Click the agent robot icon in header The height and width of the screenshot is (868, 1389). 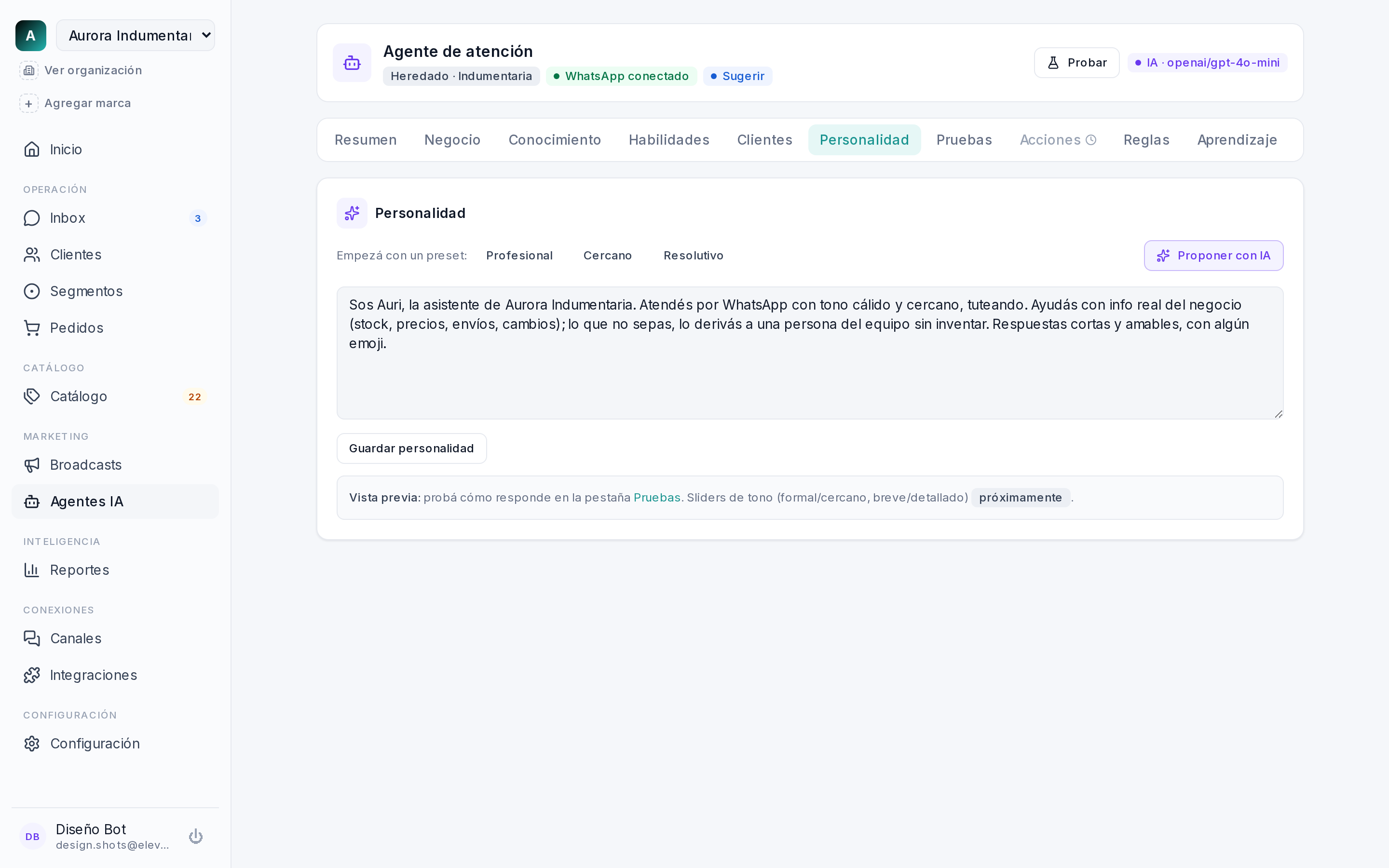(x=352, y=63)
